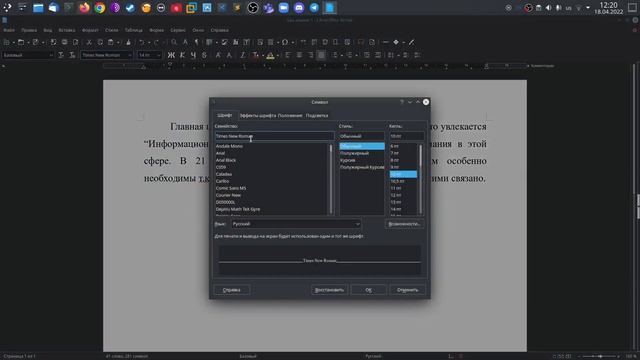Select the Полужирный style
Viewport: 640px width, 360px height.
click(x=362, y=153)
